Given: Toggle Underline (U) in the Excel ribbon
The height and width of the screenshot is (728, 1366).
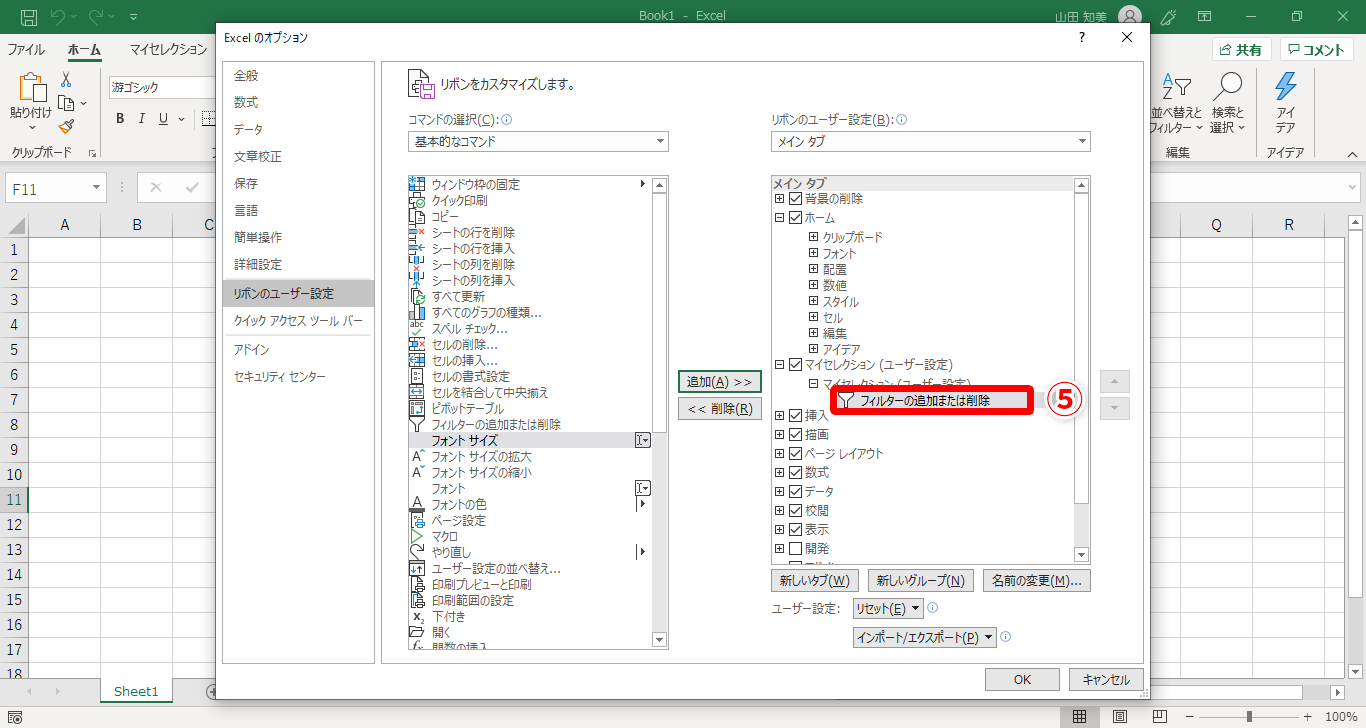Looking at the screenshot, I should tap(162, 119).
